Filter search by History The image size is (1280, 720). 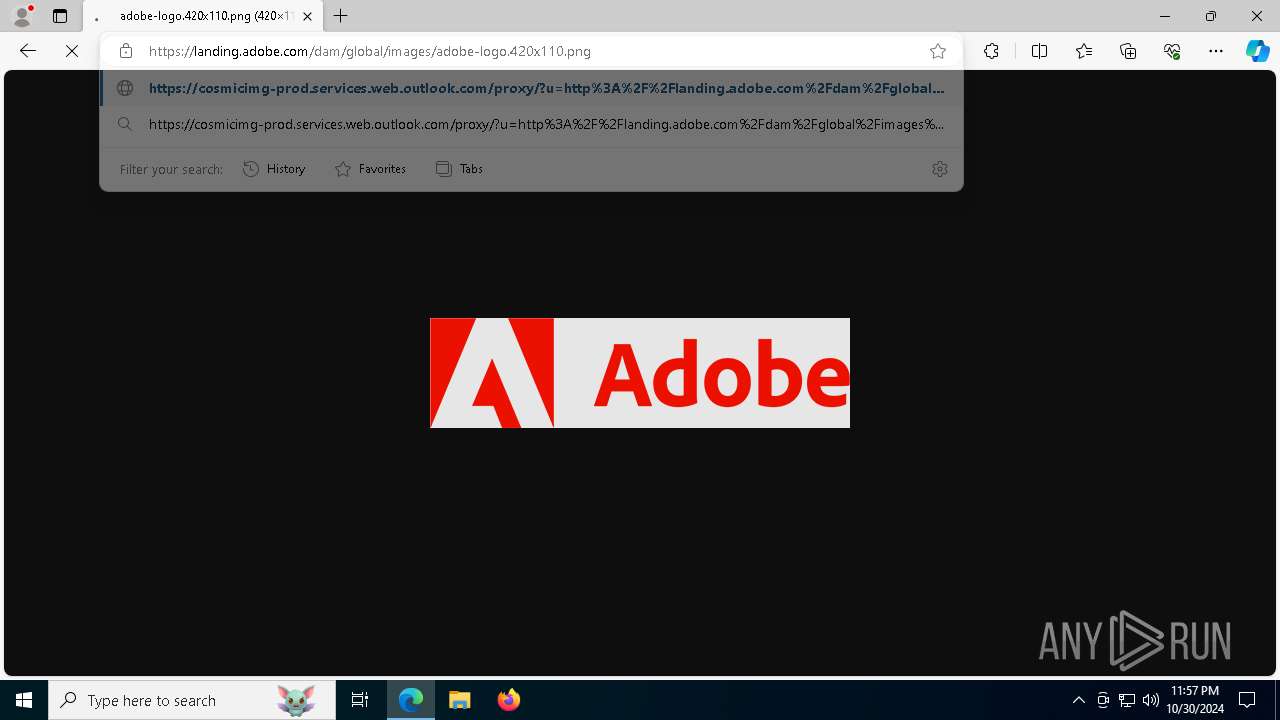274,169
